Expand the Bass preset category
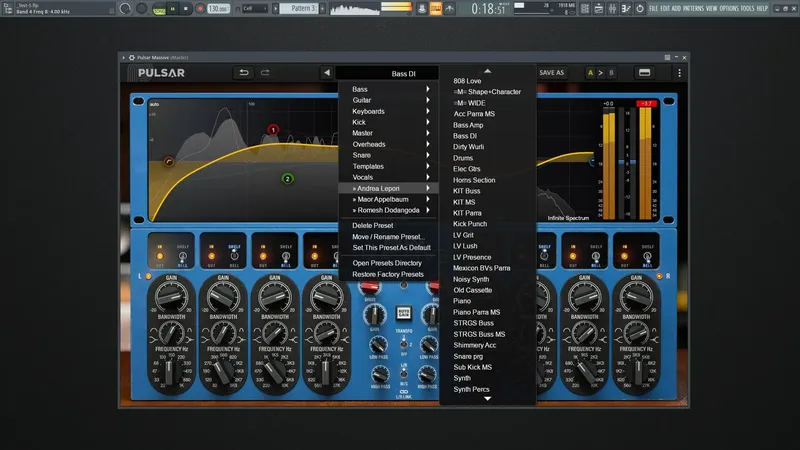The width and height of the screenshot is (800, 450). click(x=390, y=89)
